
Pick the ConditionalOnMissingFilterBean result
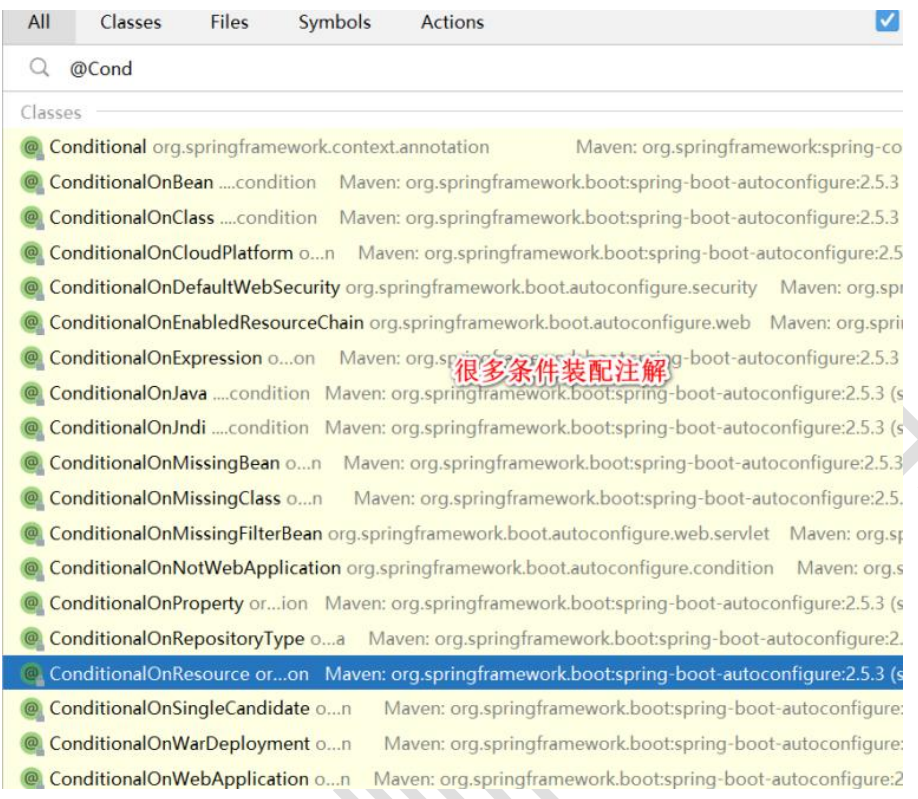(x=453, y=533)
